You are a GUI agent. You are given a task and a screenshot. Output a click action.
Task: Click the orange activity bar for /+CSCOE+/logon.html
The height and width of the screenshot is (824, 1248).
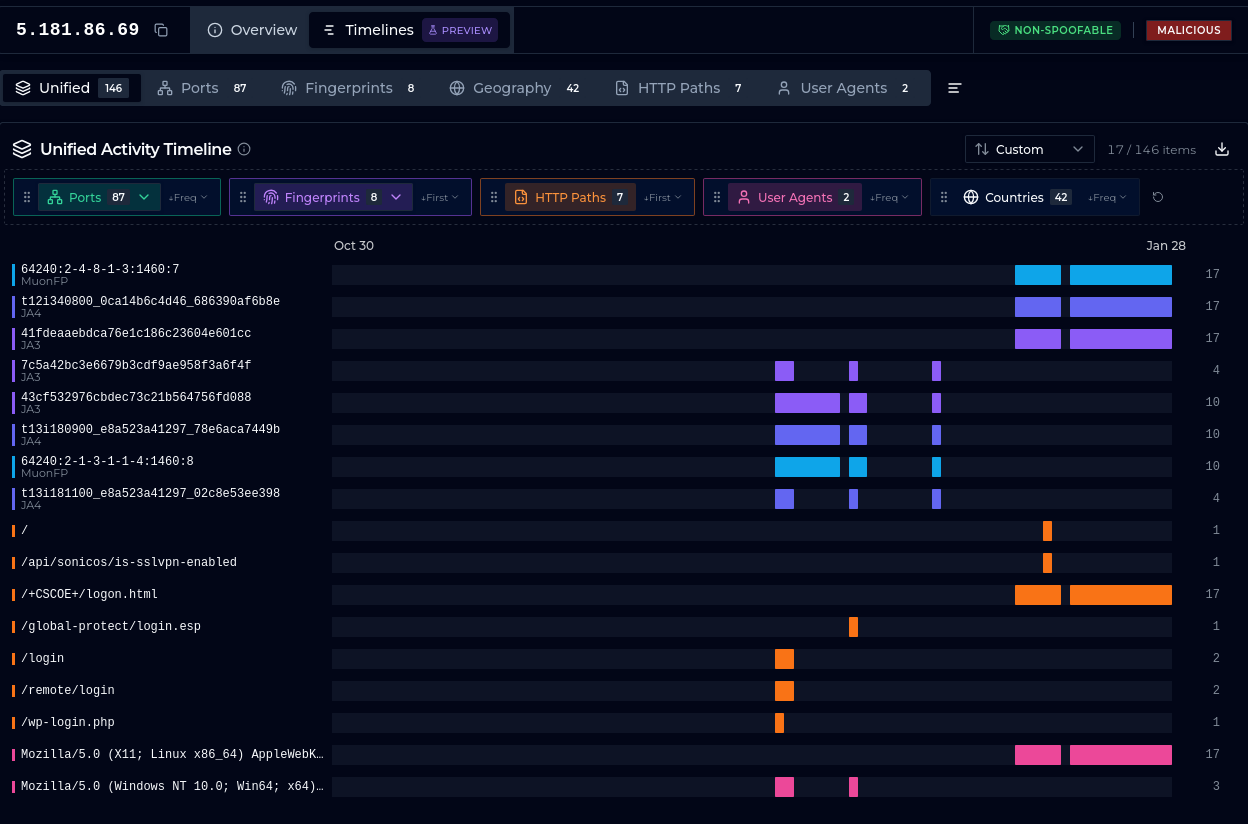pos(1120,594)
